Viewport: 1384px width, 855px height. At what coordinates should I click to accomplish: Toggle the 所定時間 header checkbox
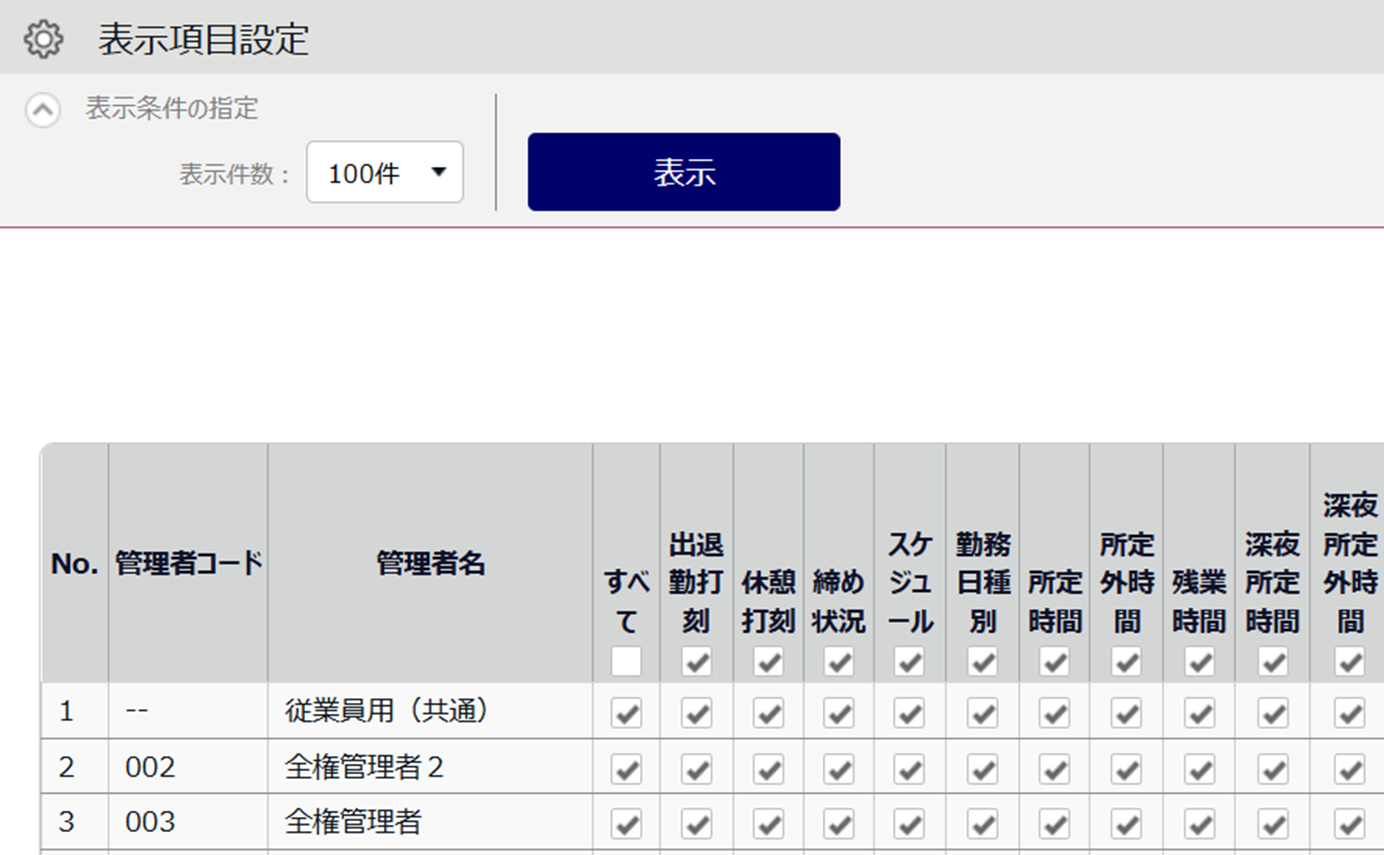[x=1054, y=661]
